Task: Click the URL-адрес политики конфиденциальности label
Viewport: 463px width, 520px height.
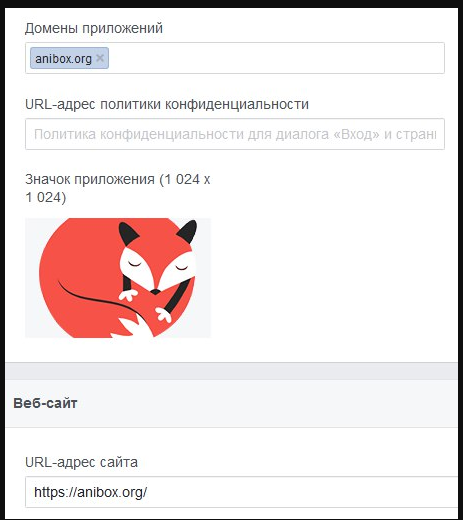Action: (x=167, y=104)
